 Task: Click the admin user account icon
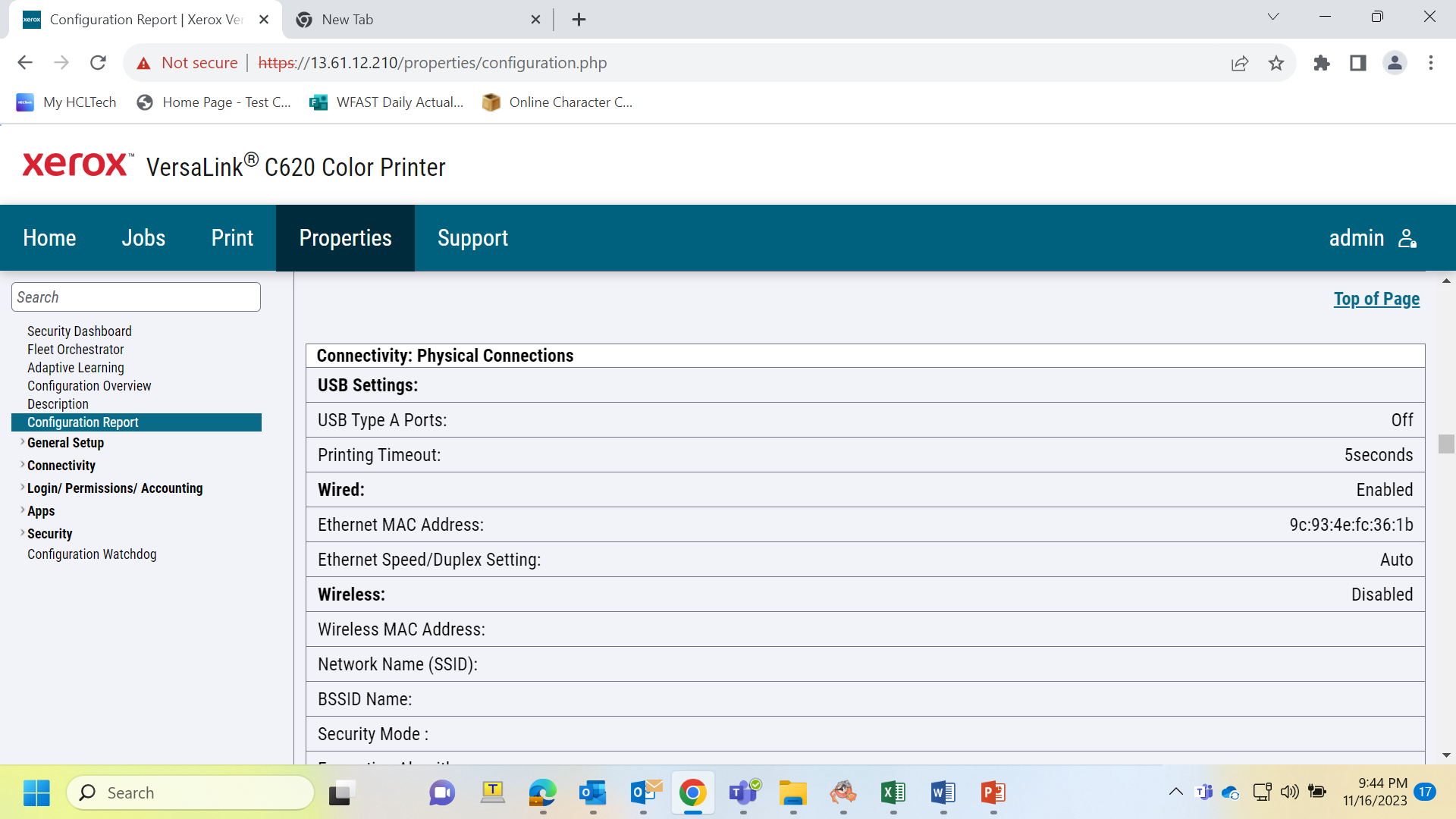pos(1407,238)
